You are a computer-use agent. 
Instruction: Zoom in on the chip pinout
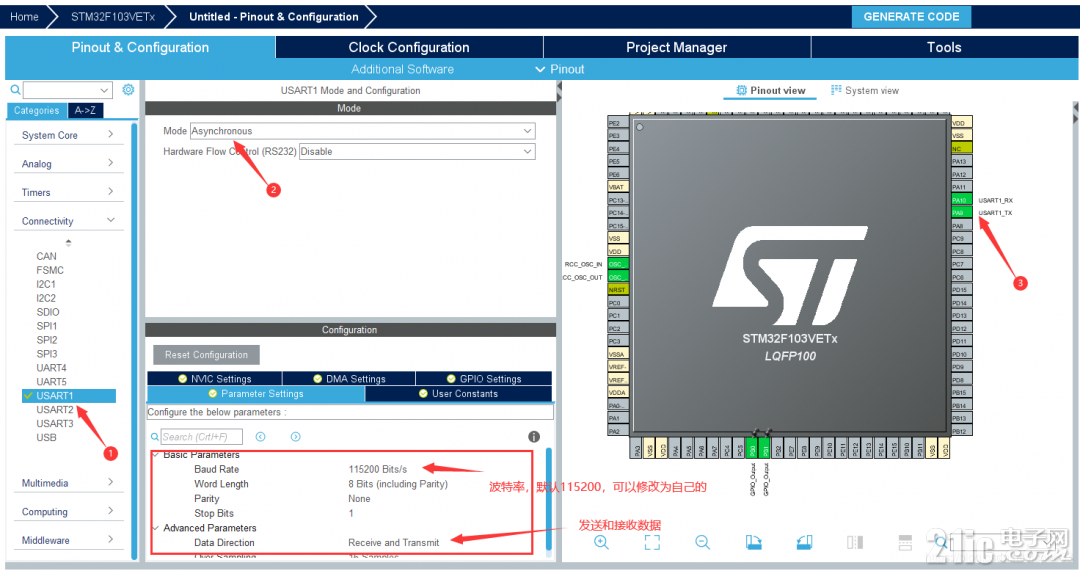[601, 542]
